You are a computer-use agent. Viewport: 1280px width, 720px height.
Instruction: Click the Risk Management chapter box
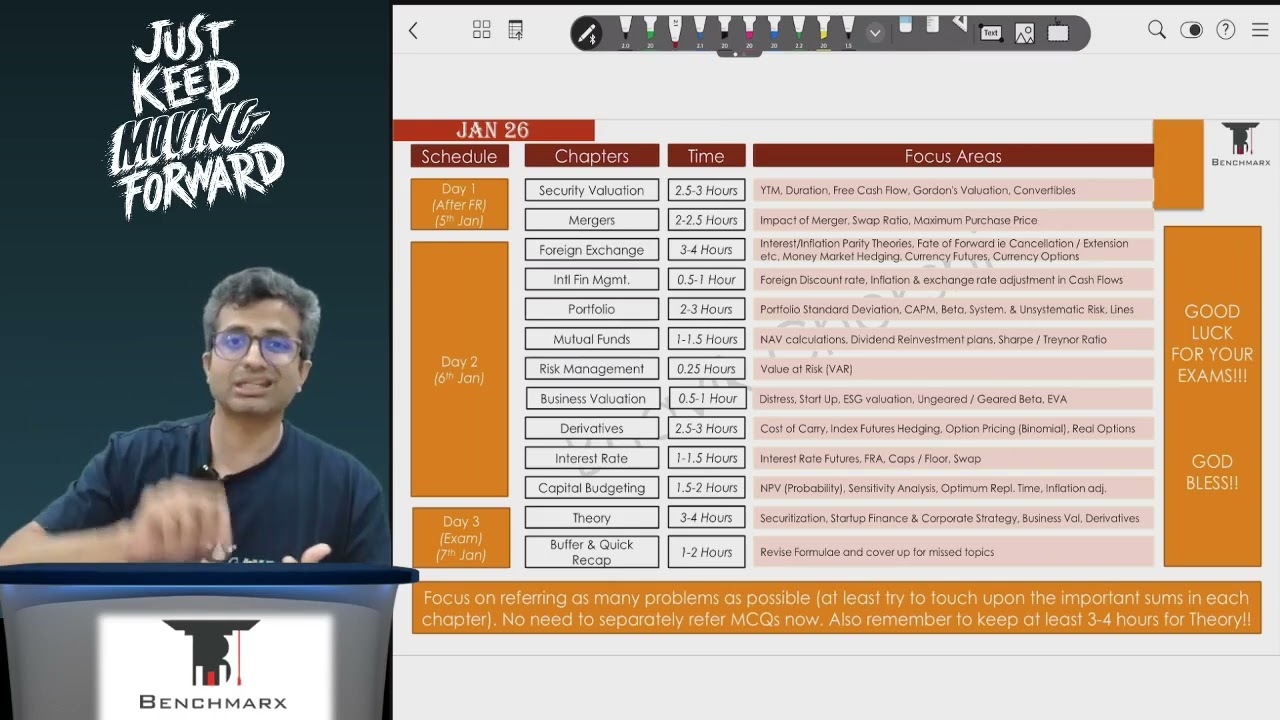coord(592,369)
